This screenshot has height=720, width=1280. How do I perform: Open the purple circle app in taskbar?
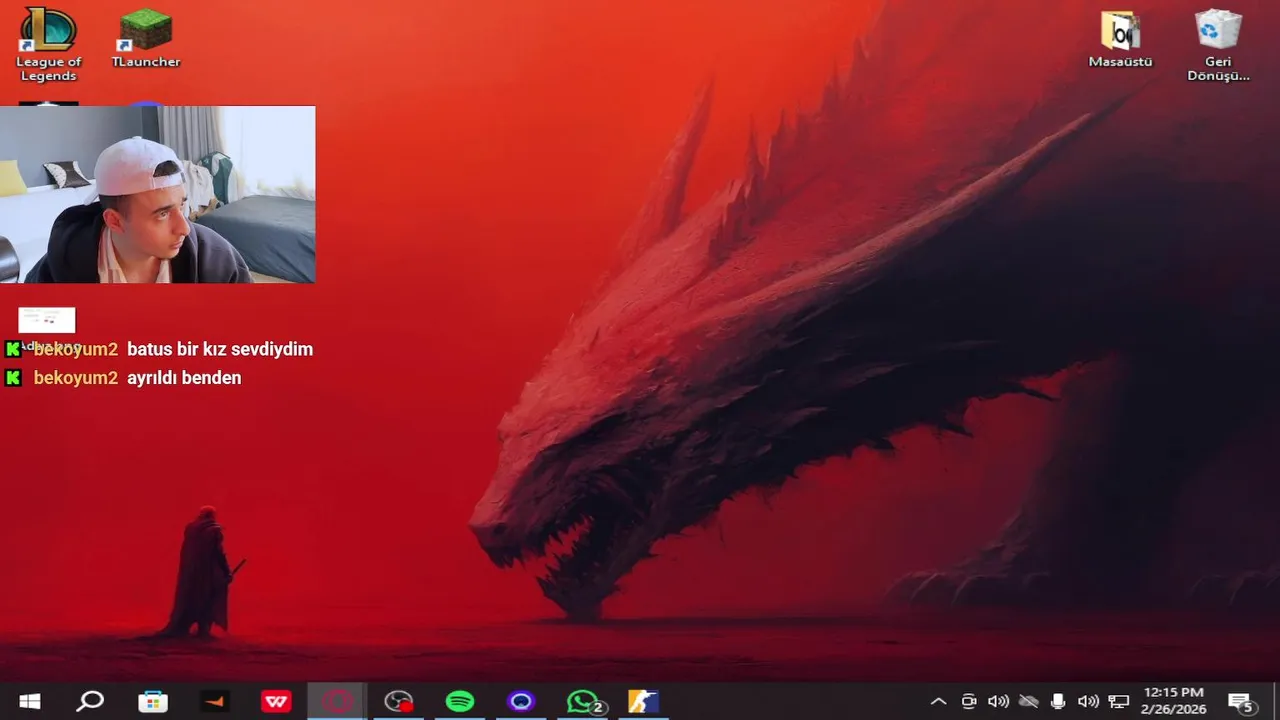[x=521, y=702]
